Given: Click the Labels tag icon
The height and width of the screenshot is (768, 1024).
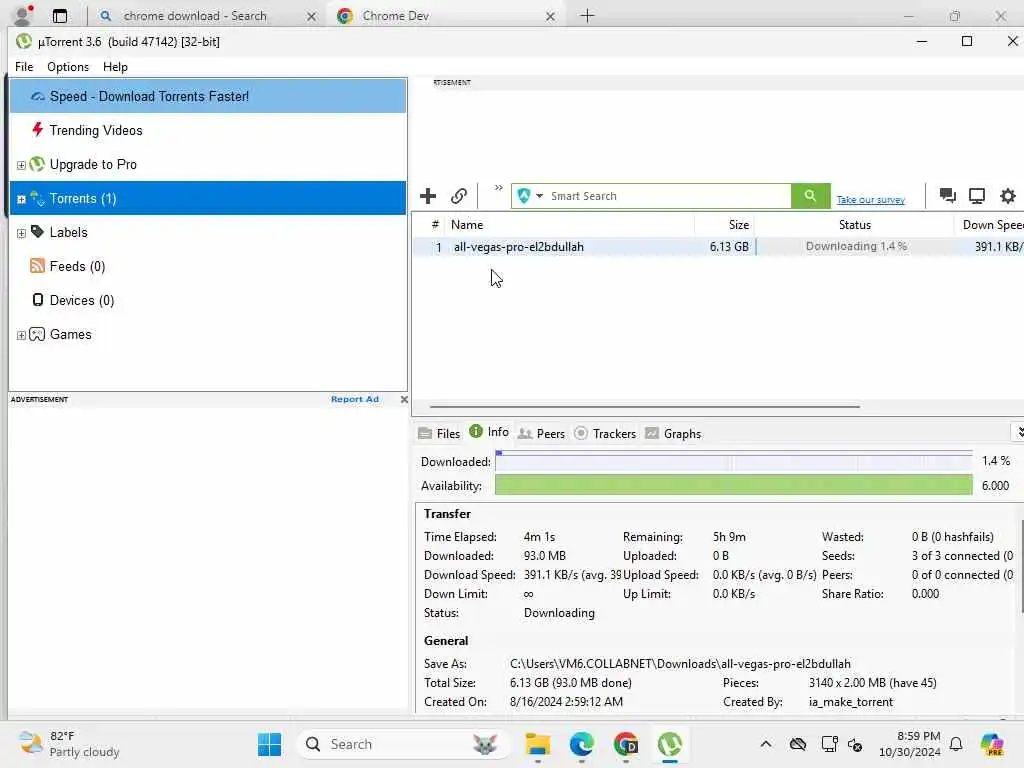Looking at the screenshot, I should coord(37,231).
